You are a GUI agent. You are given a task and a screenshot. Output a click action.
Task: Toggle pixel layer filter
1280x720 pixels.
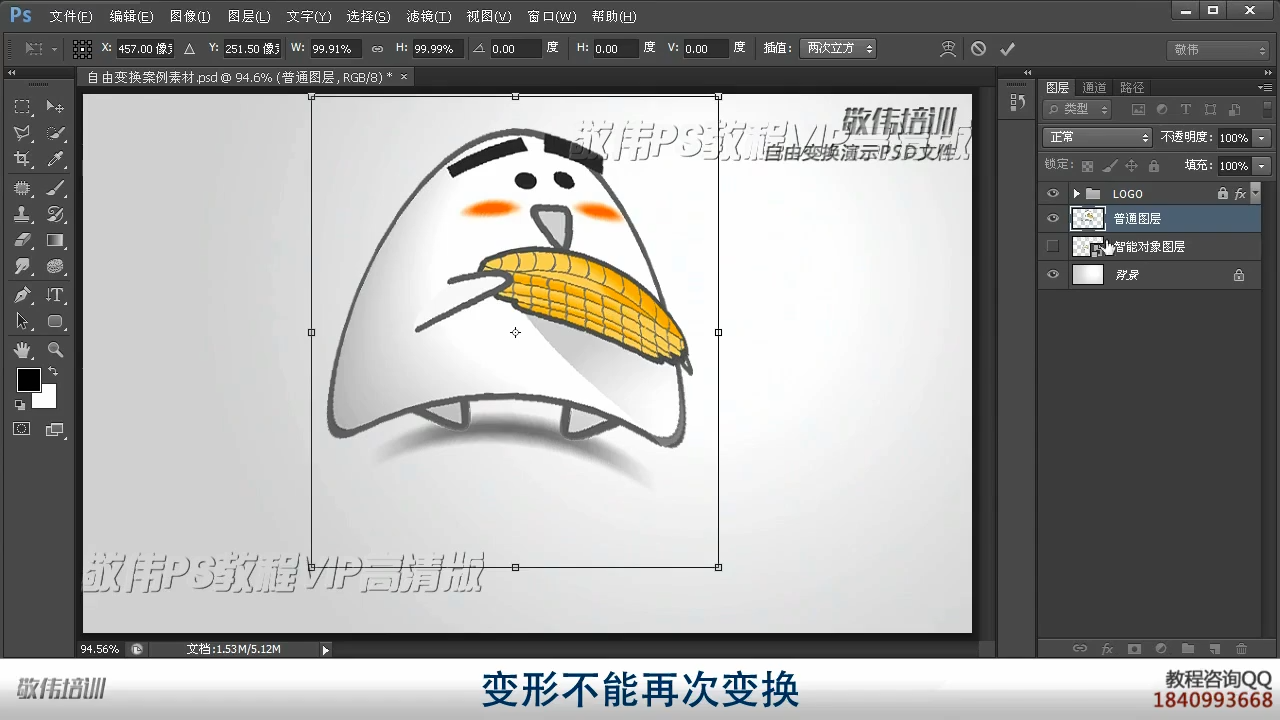[x=1138, y=110]
